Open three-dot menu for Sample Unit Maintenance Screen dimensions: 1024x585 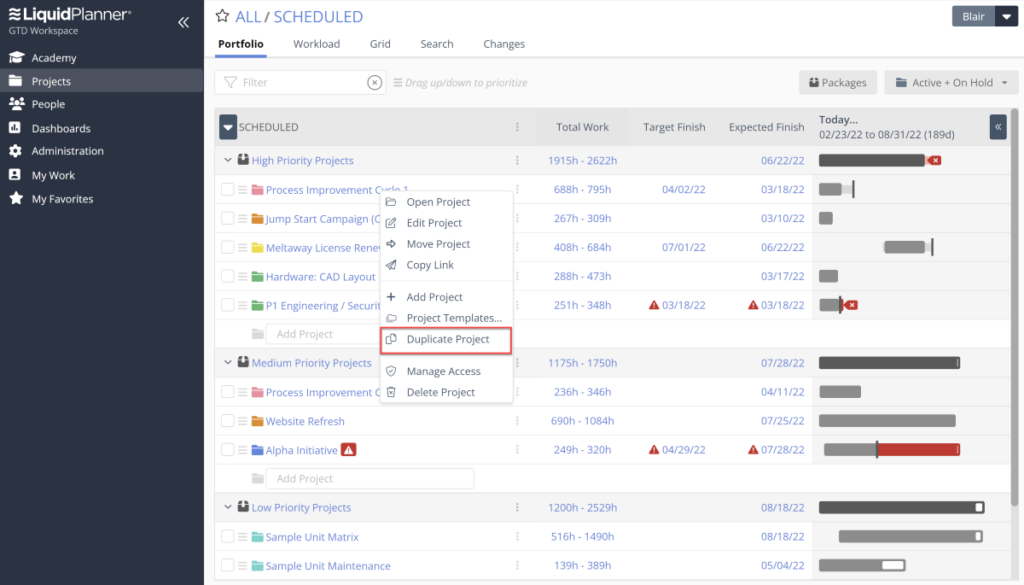click(x=517, y=565)
